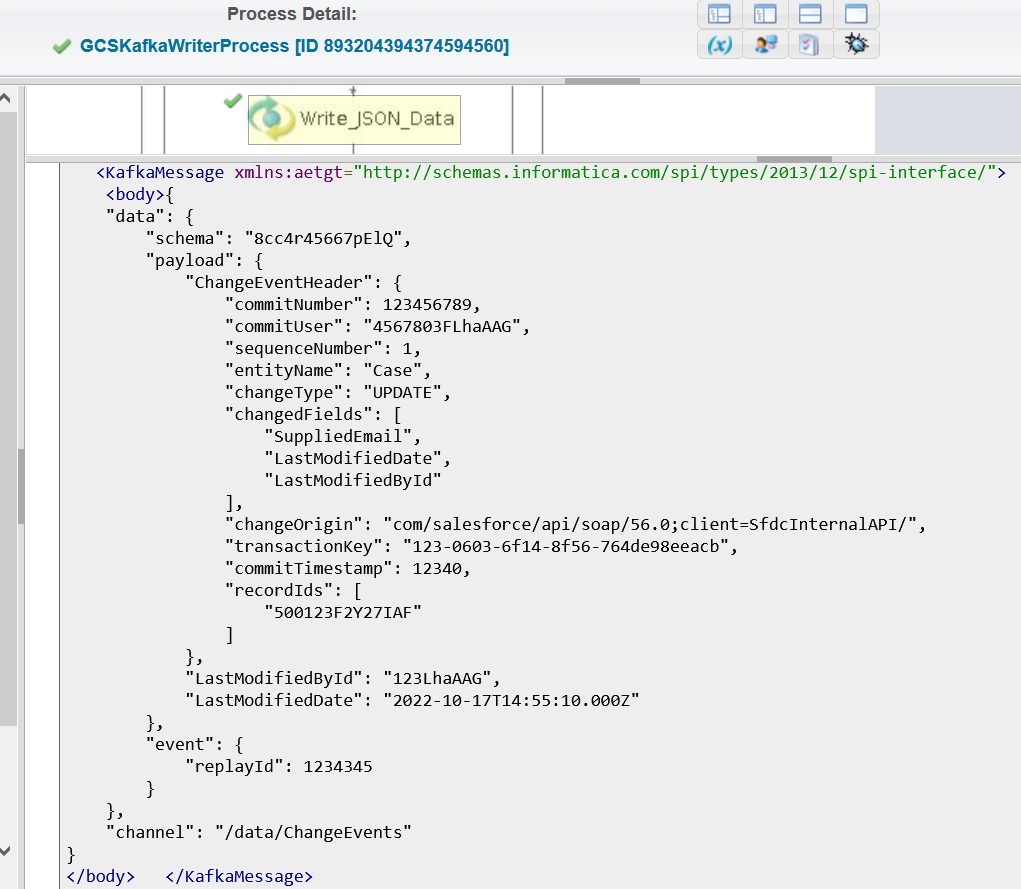Screen dimensions: 1021x889
Task: Click the horizontal scrollbar thumb under the header
Action: [602, 81]
